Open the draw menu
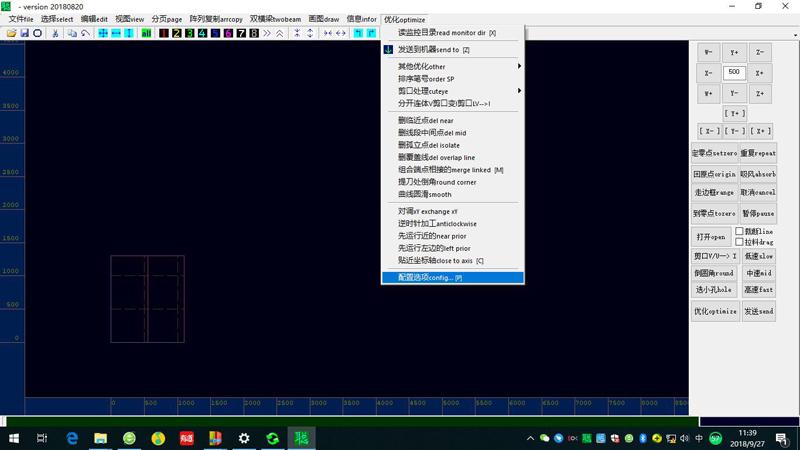 tap(324, 19)
